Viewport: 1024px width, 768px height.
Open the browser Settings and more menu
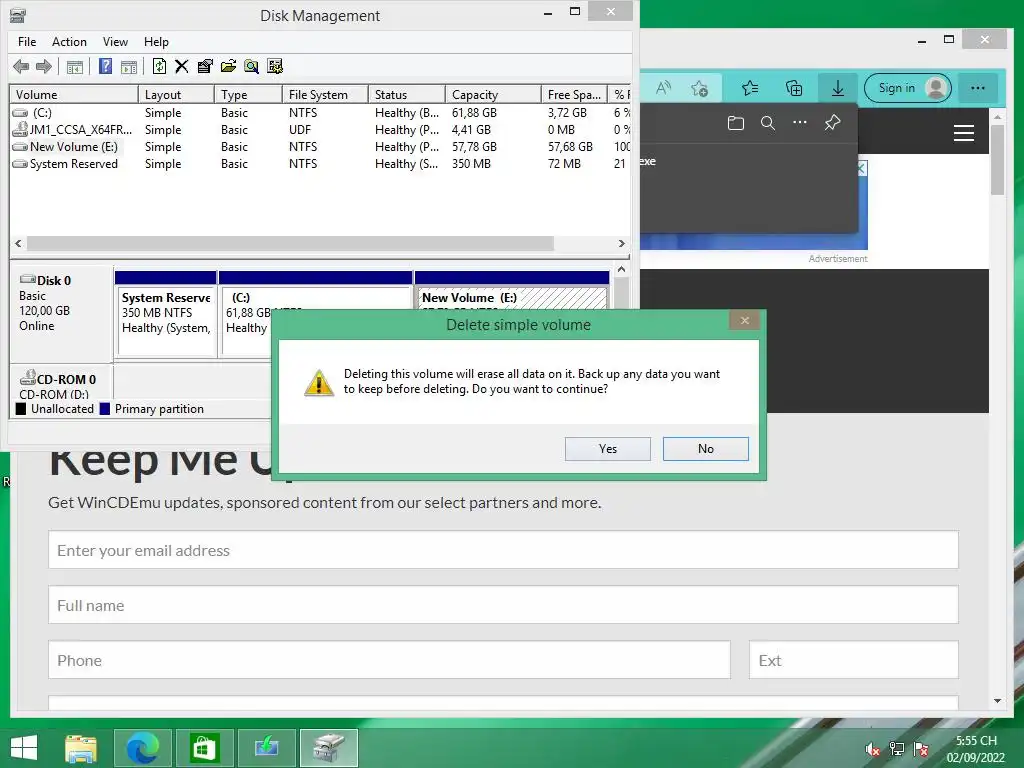pyautogui.click(x=978, y=88)
